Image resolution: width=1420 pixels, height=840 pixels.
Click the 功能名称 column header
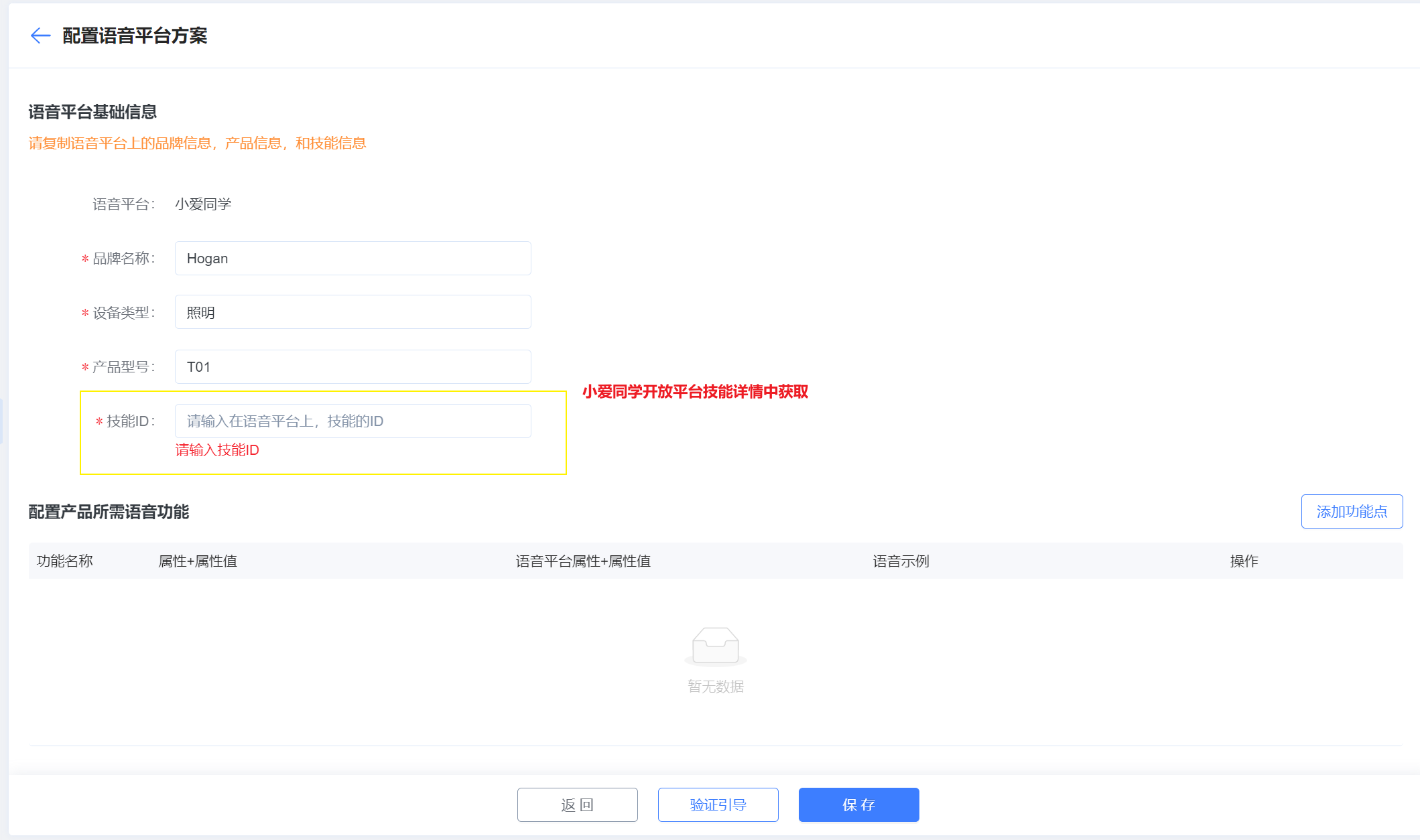click(x=65, y=561)
